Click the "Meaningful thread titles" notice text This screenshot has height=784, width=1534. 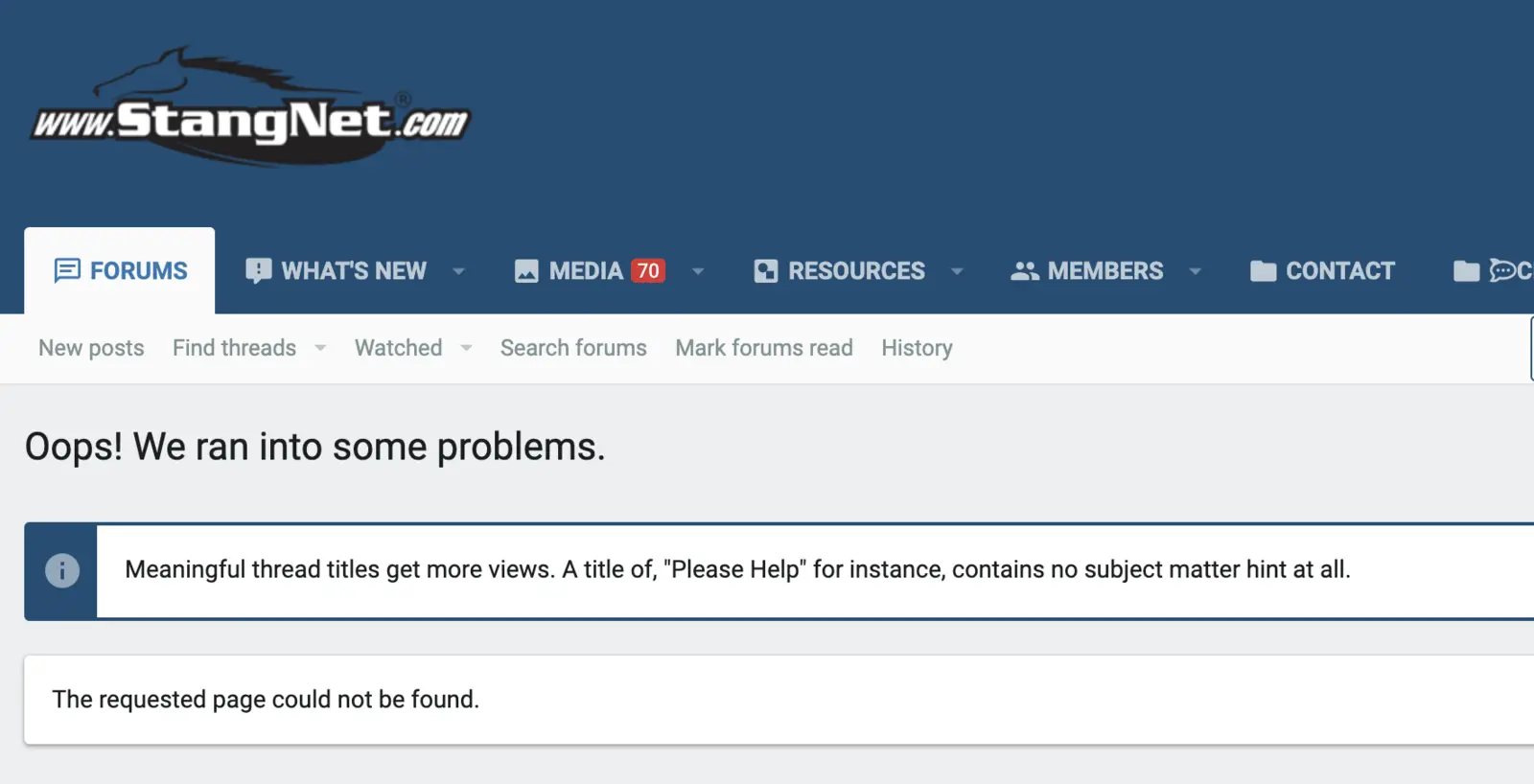tap(737, 569)
